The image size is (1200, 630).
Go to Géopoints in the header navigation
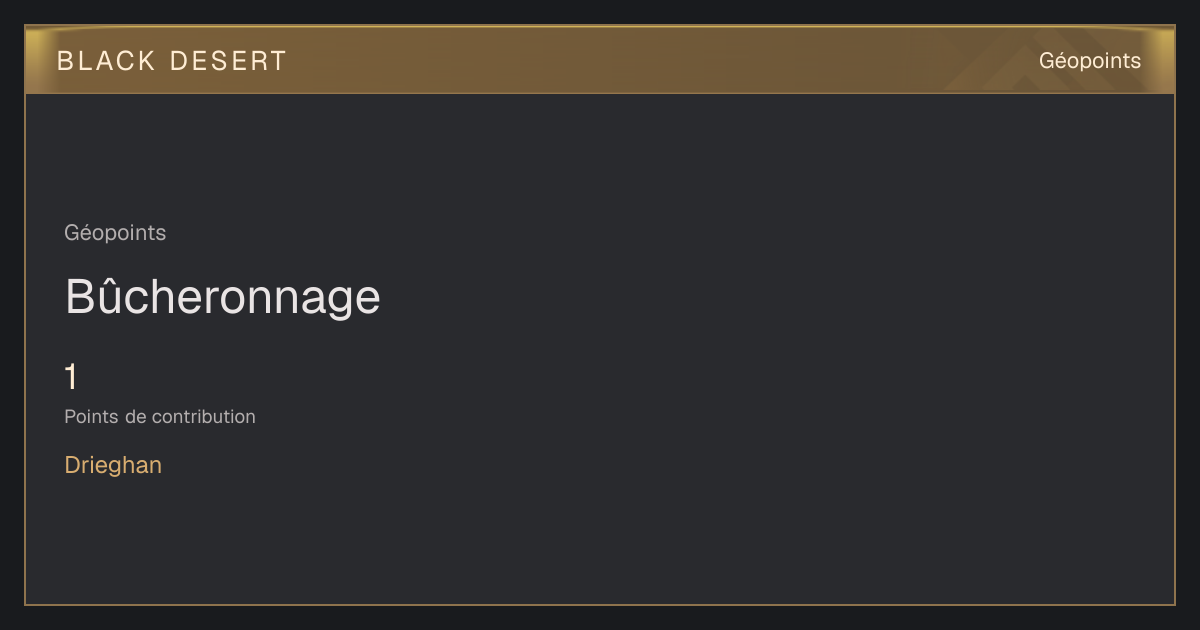point(1090,61)
